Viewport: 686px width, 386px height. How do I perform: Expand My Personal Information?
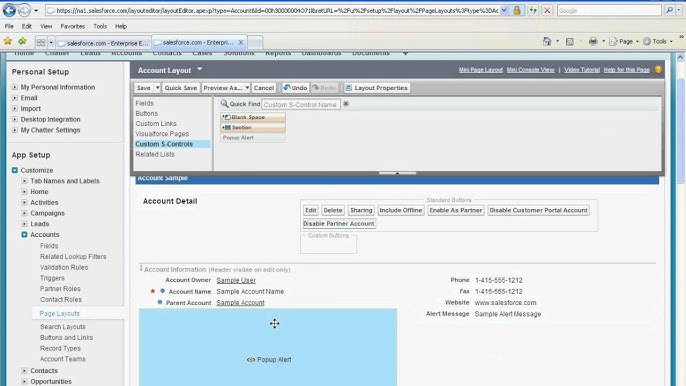click(x=15, y=87)
